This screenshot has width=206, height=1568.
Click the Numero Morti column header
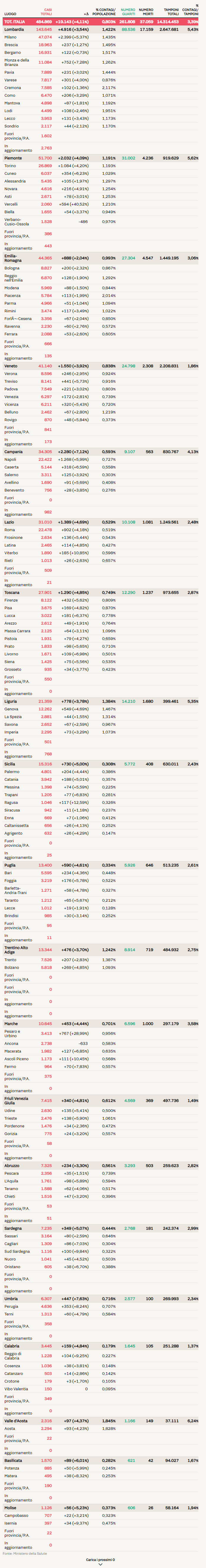coord(146,12)
